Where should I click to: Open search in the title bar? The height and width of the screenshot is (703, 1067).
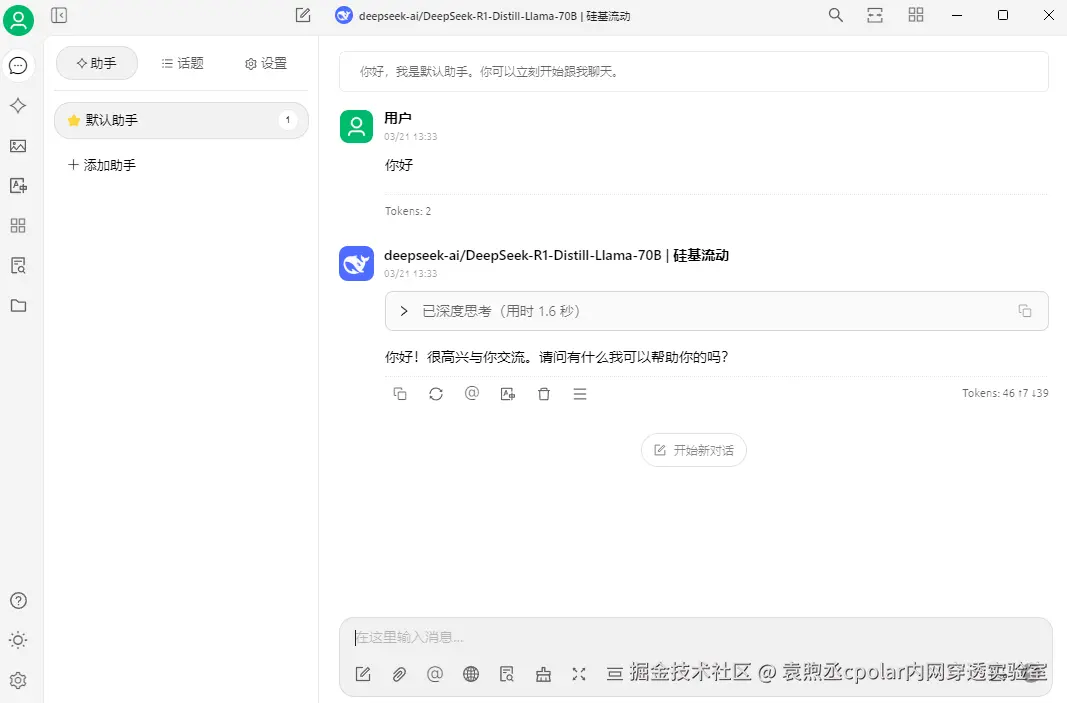(x=836, y=15)
